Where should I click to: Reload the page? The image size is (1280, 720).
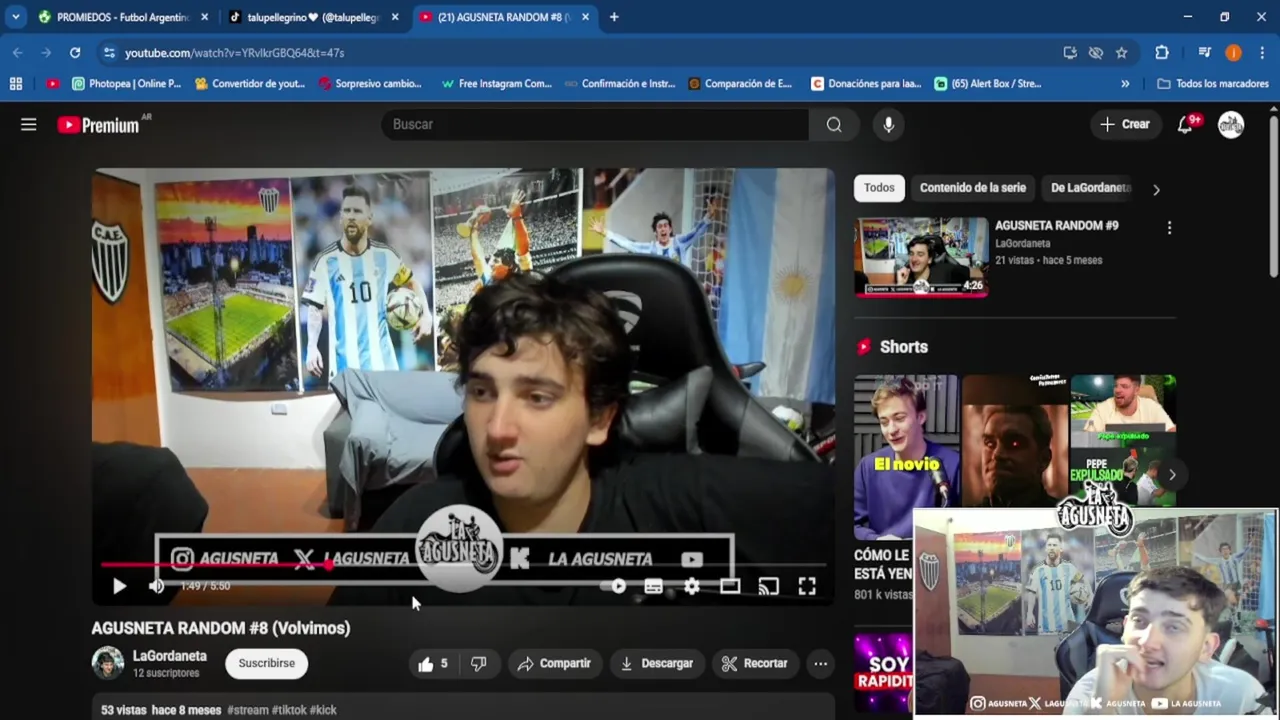click(75, 53)
